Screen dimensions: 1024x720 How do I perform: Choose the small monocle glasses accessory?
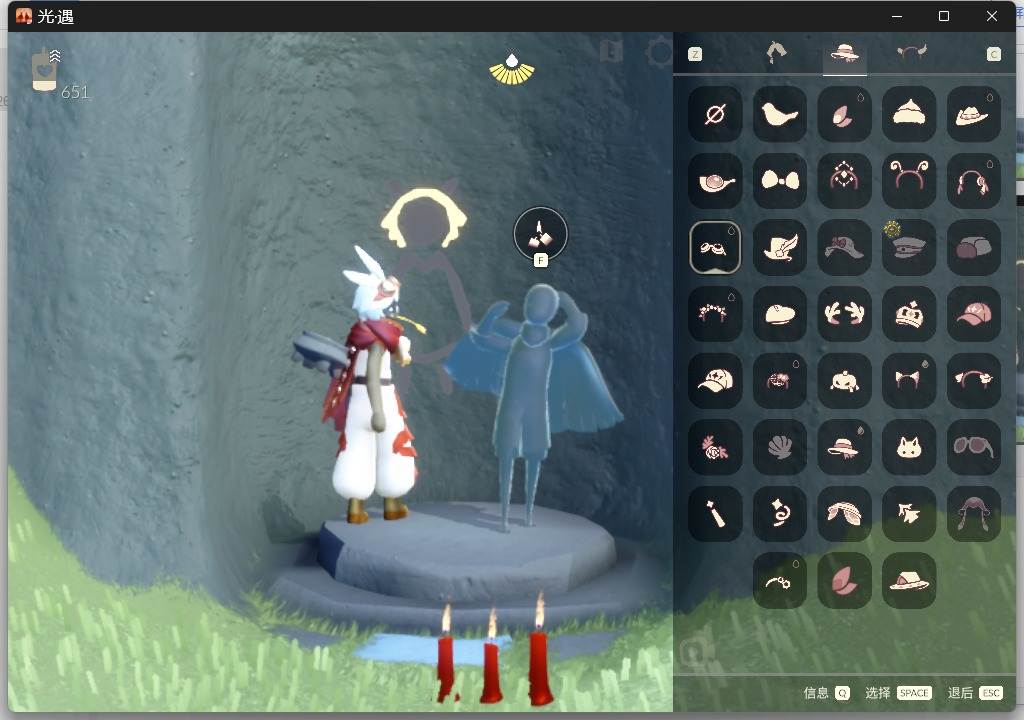[780, 580]
